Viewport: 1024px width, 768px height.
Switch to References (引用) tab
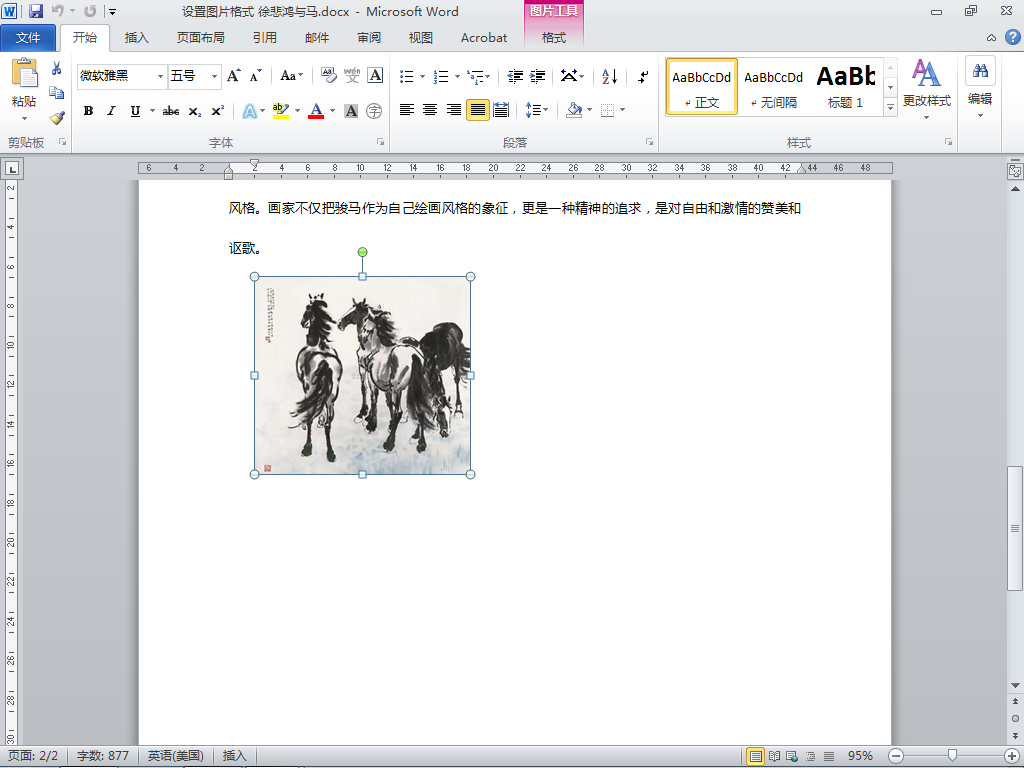[x=264, y=38]
